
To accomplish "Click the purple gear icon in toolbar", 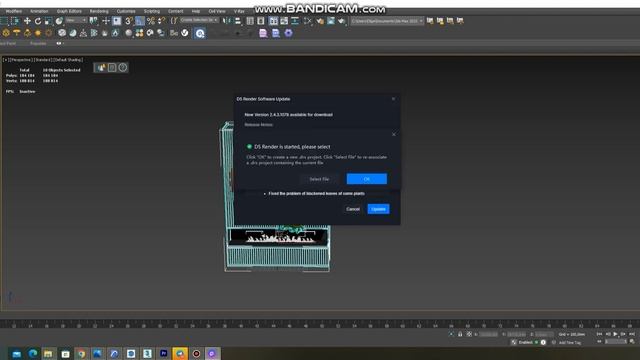I will [289, 33].
